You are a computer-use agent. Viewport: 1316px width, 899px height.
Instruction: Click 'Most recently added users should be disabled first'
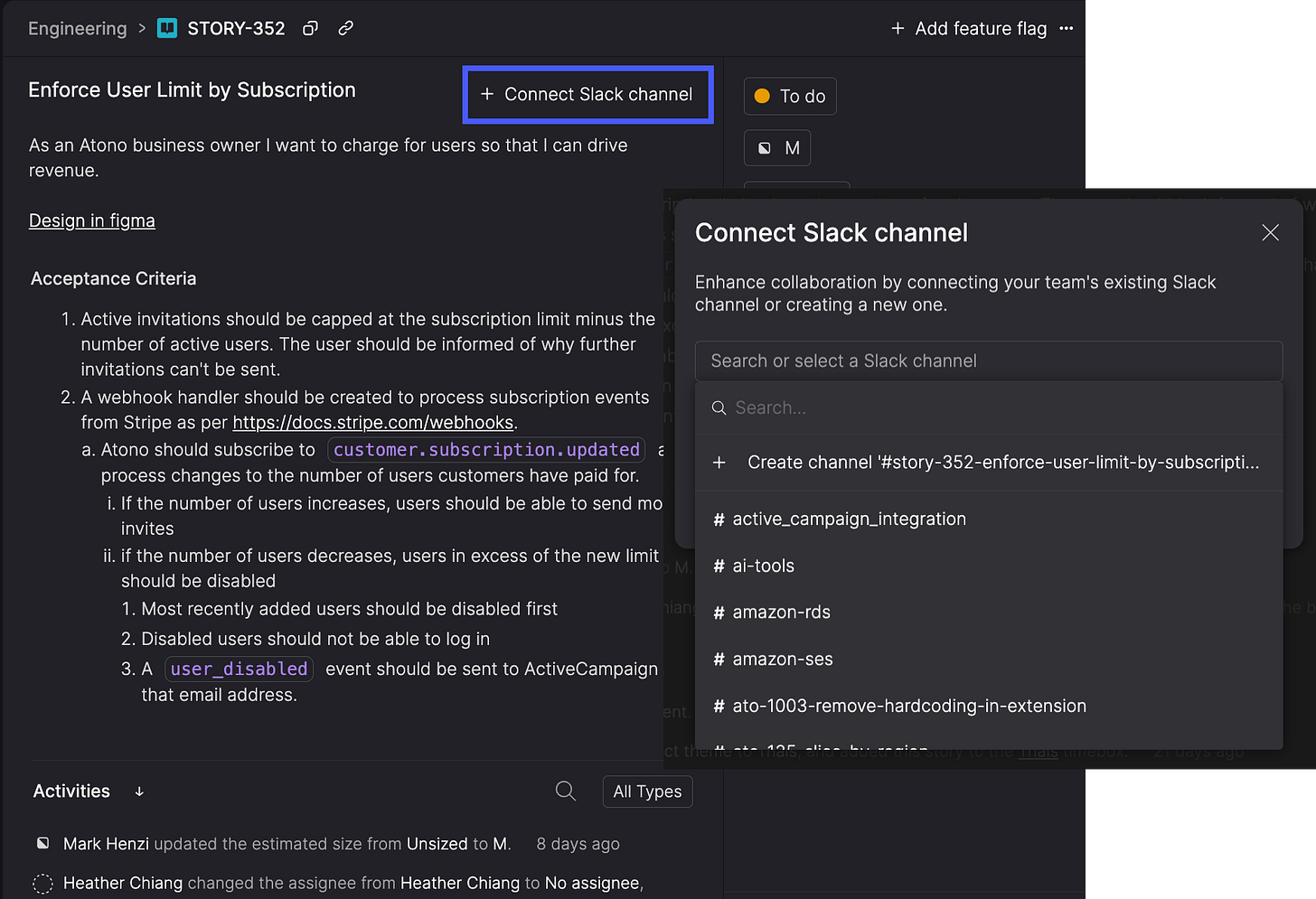click(350, 609)
